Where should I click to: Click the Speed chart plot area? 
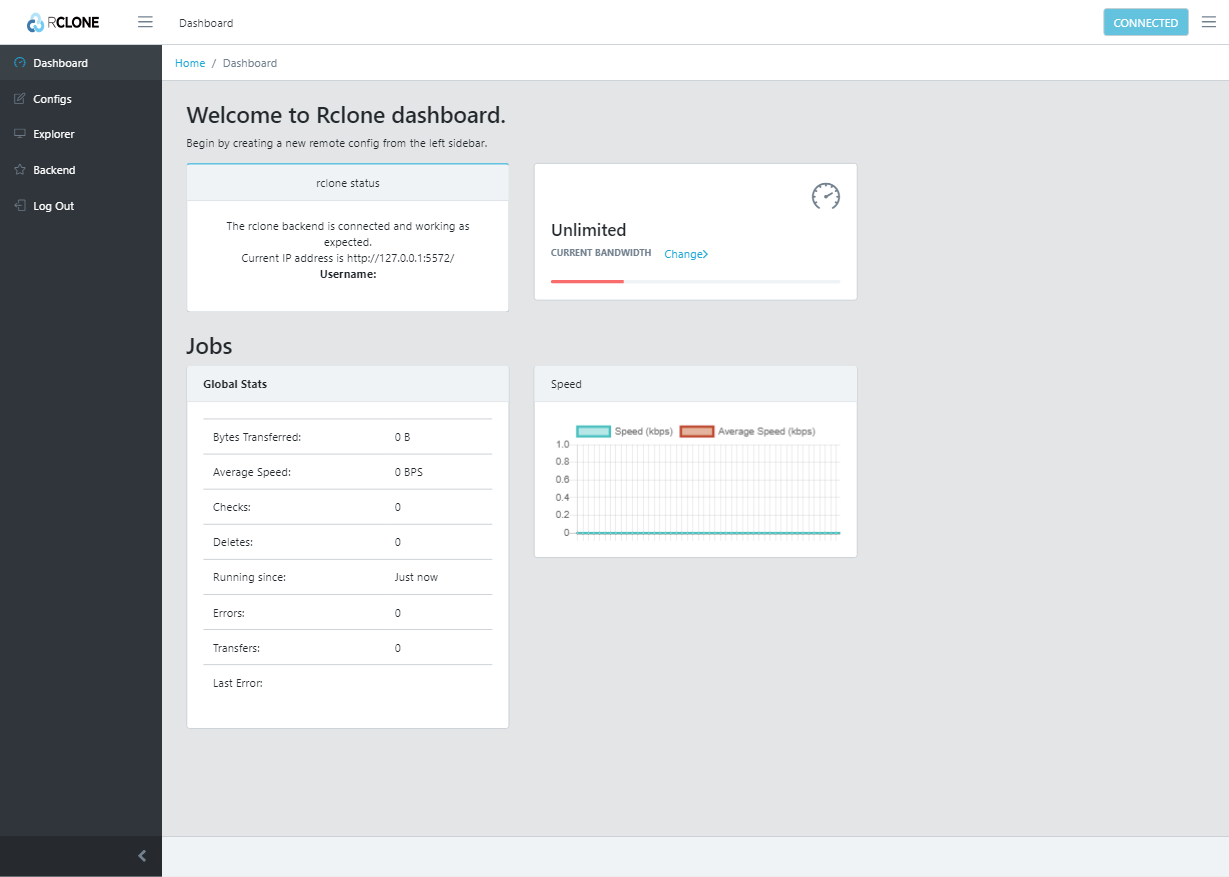pos(707,489)
